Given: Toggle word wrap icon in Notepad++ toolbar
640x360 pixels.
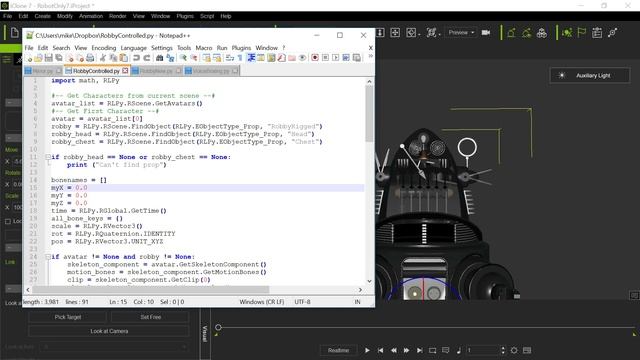Looking at the screenshot, I should (230, 58).
